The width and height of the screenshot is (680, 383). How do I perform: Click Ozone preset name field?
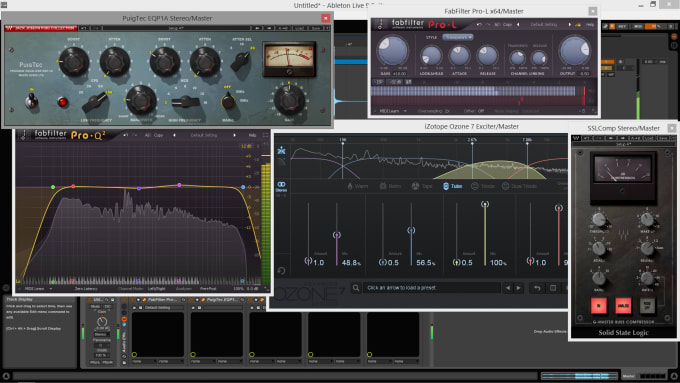(432, 288)
